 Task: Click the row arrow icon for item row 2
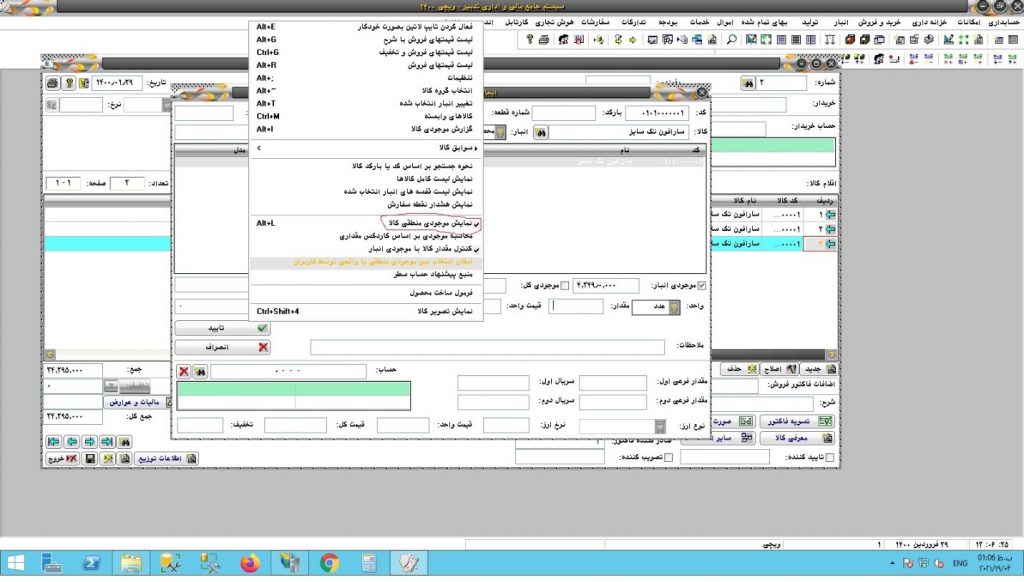click(x=830, y=229)
